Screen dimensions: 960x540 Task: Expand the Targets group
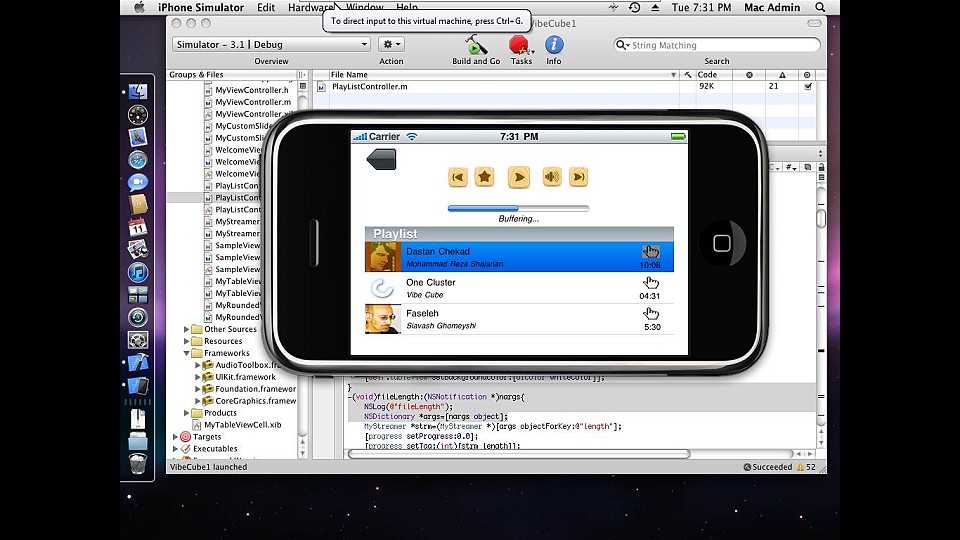click(x=175, y=437)
